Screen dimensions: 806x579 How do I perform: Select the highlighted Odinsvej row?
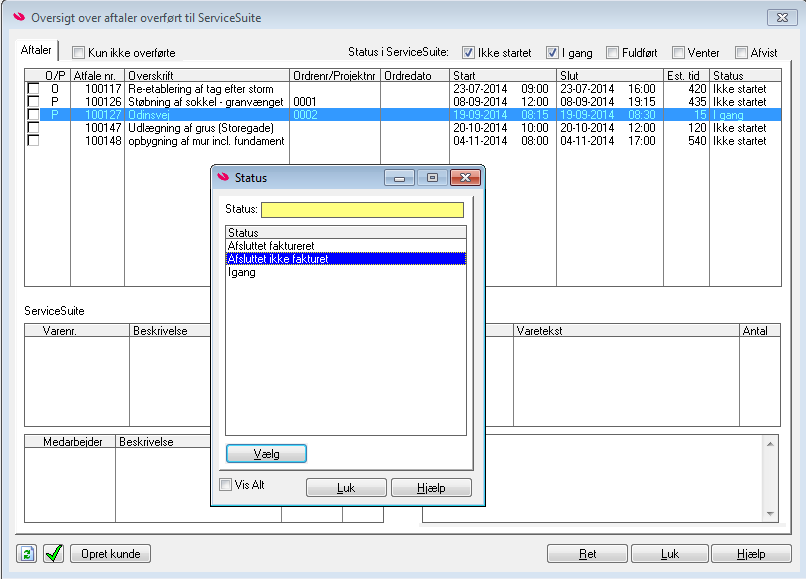pos(403,114)
